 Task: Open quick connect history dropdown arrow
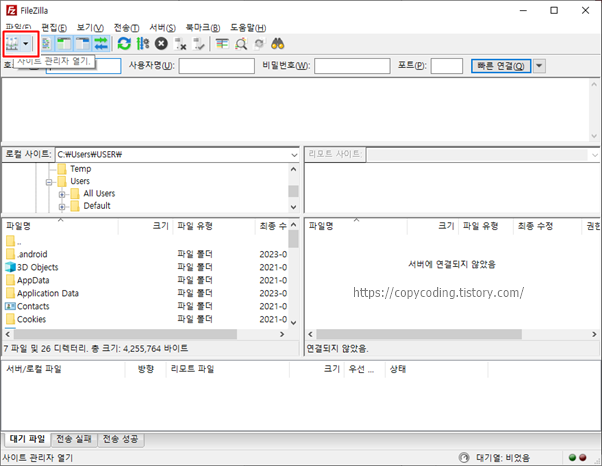[x=539, y=66]
